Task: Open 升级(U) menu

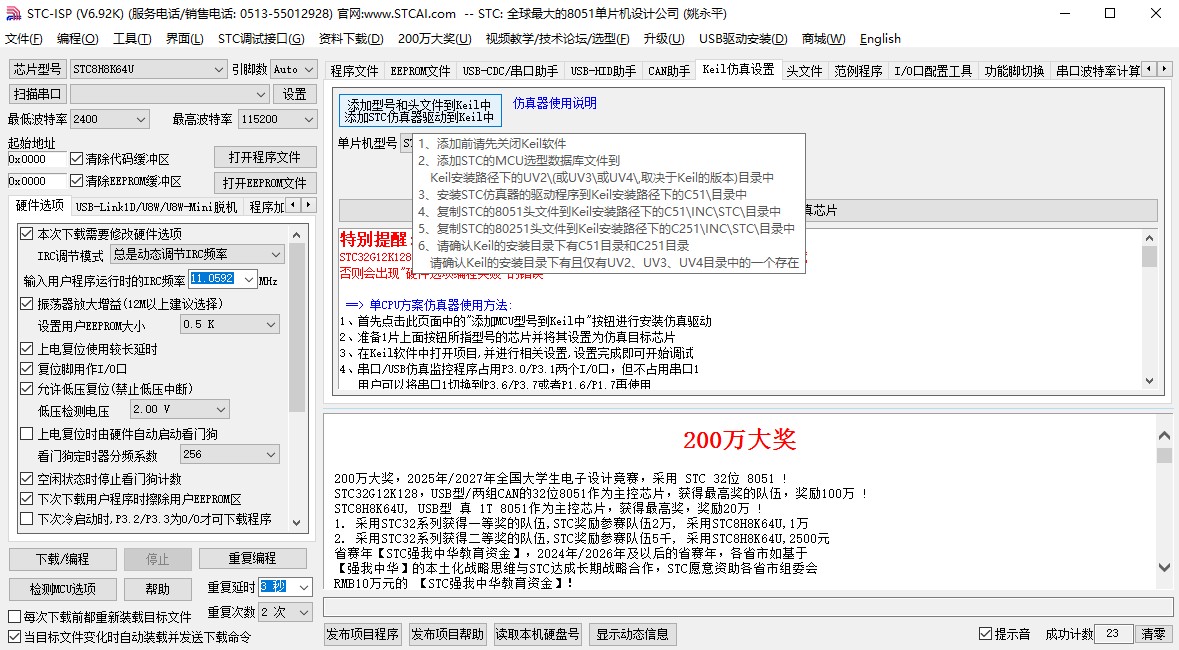Action: 664,39
